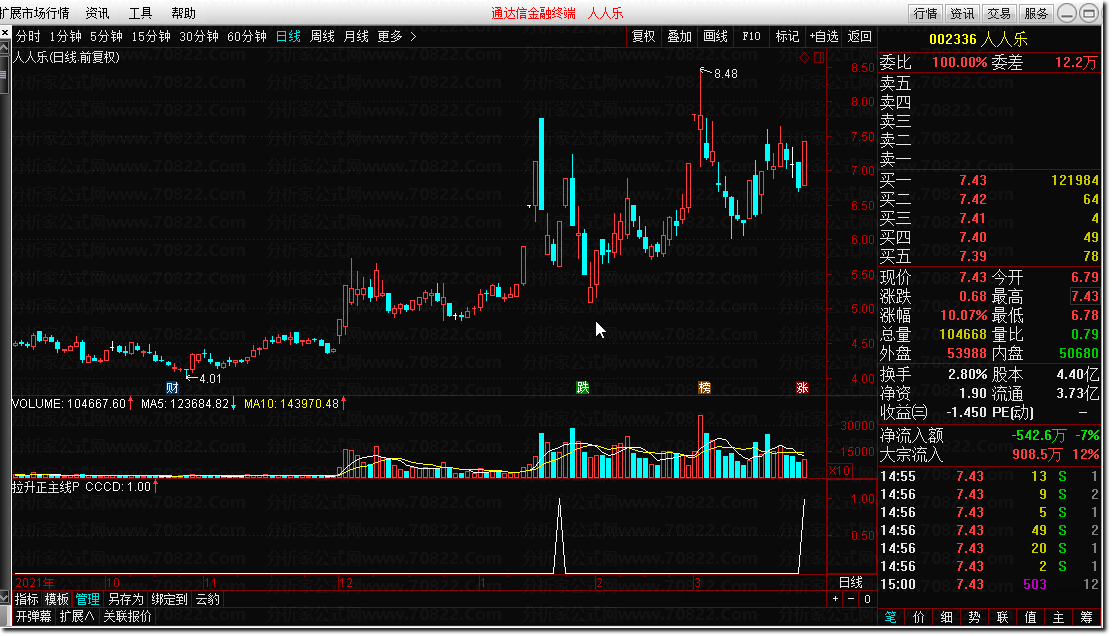
Task: Click the orange 榜 marker under the chart
Action: point(704,388)
